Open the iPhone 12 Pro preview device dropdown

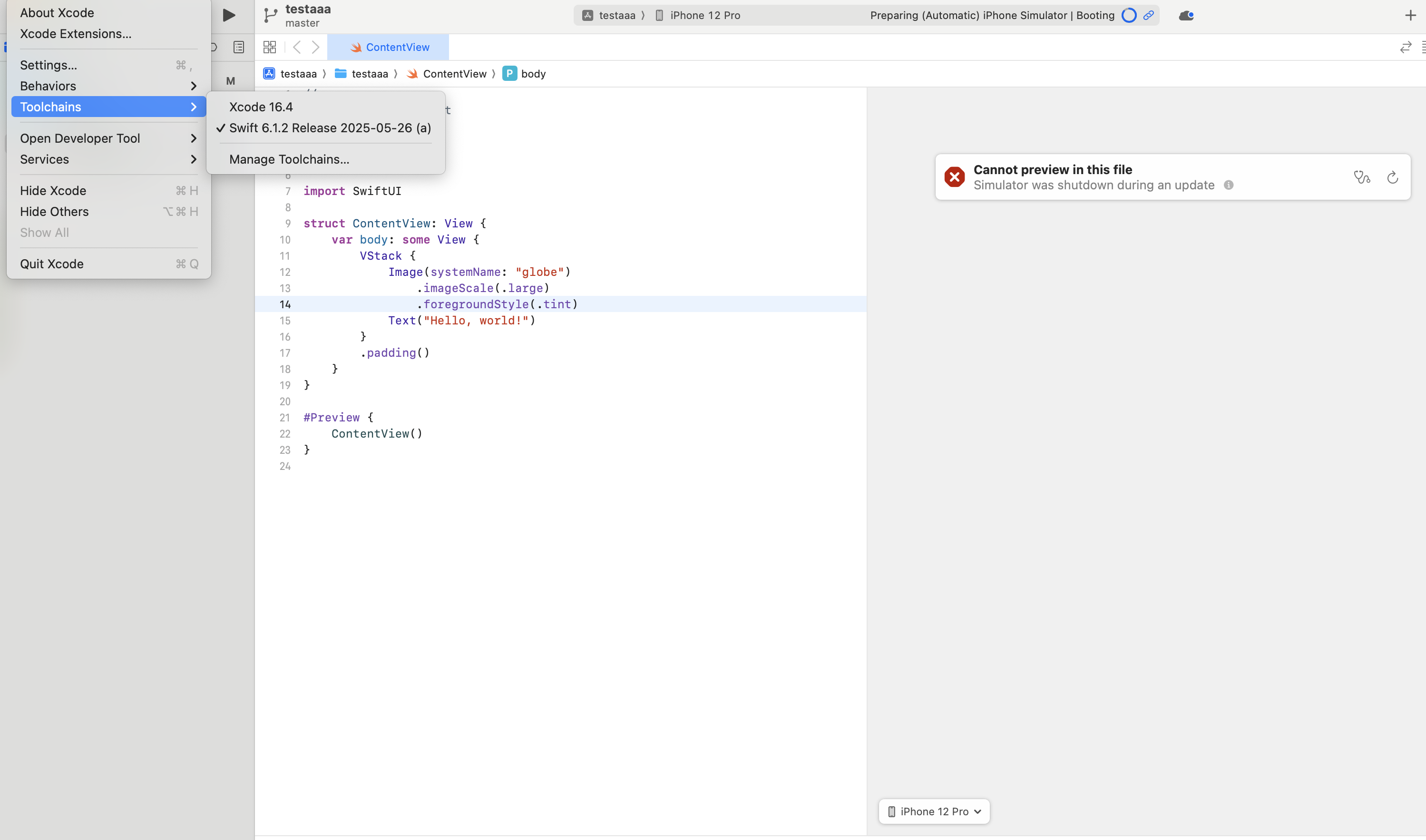tap(934, 811)
